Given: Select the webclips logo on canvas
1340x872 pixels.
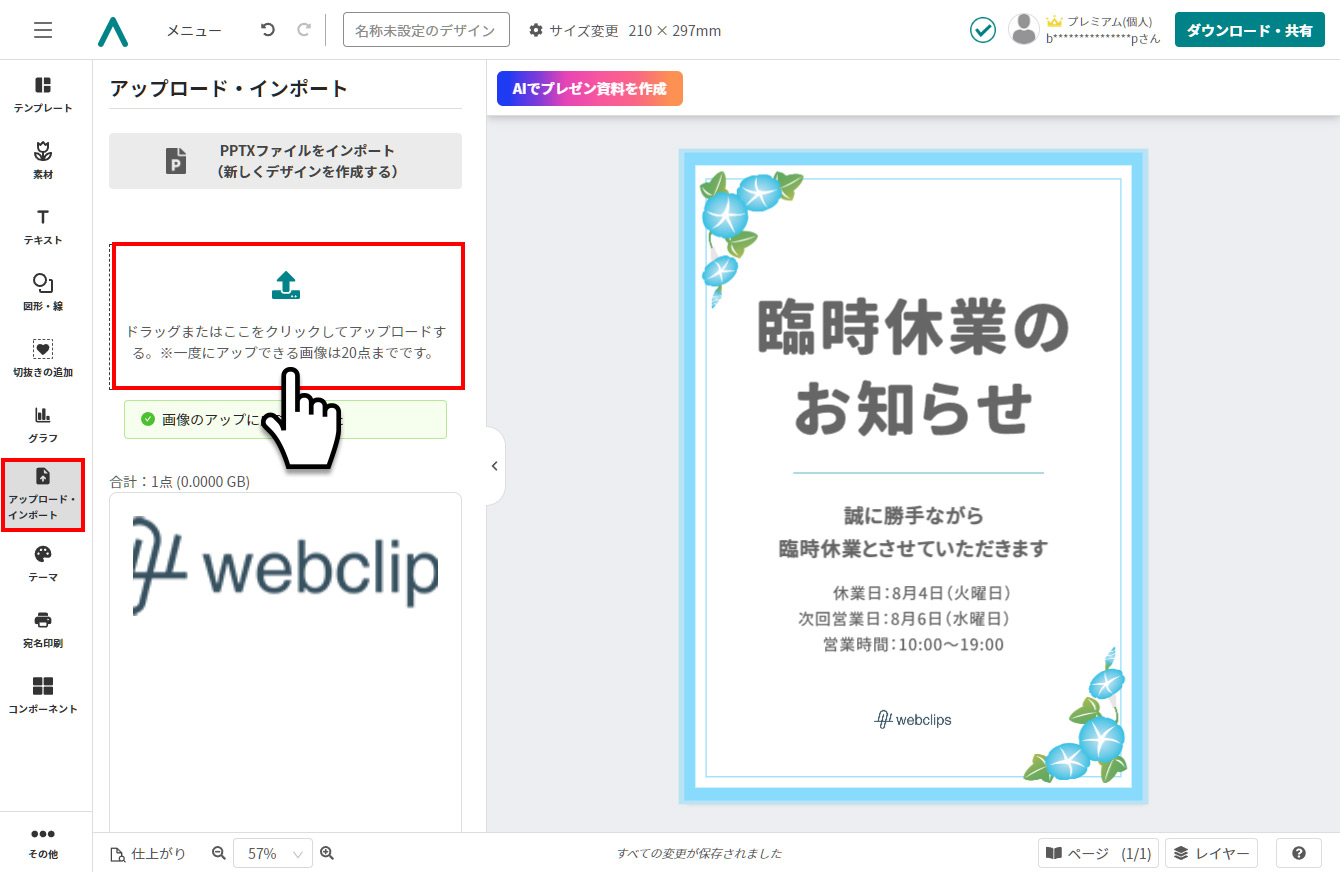Looking at the screenshot, I should (913, 719).
